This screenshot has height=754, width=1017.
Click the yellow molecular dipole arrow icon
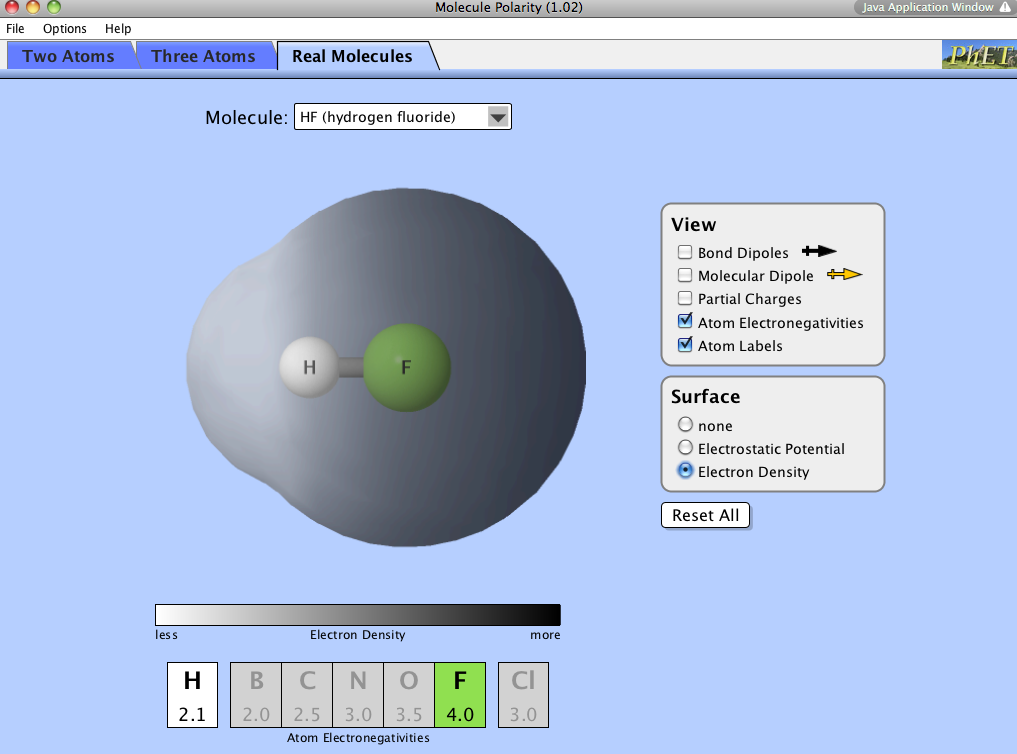click(x=844, y=275)
